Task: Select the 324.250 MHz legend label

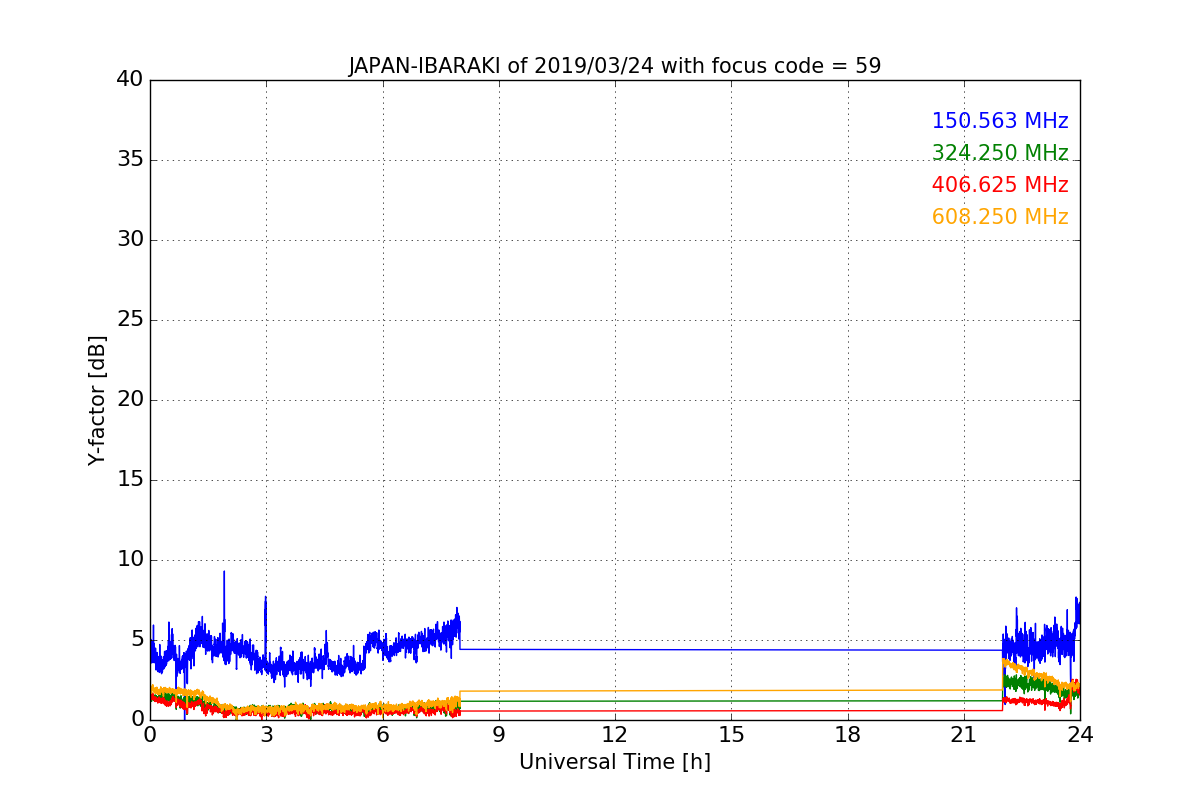Action: click(x=1000, y=154)
